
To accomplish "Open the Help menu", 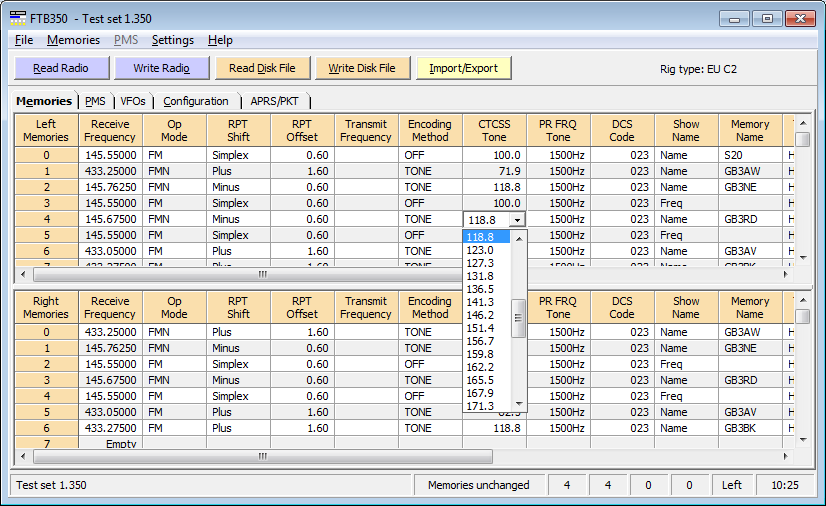I will 220,40.
